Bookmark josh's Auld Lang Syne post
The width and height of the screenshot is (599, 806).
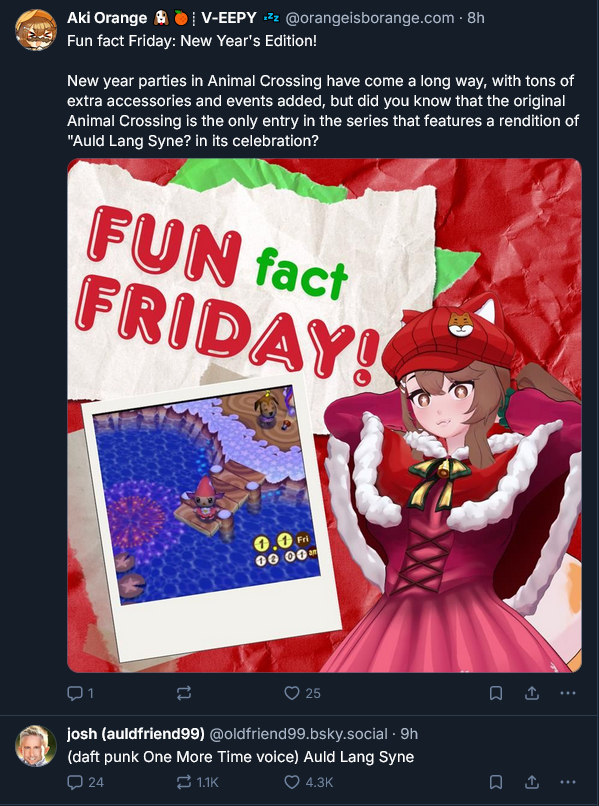click(x=496, y=782)
